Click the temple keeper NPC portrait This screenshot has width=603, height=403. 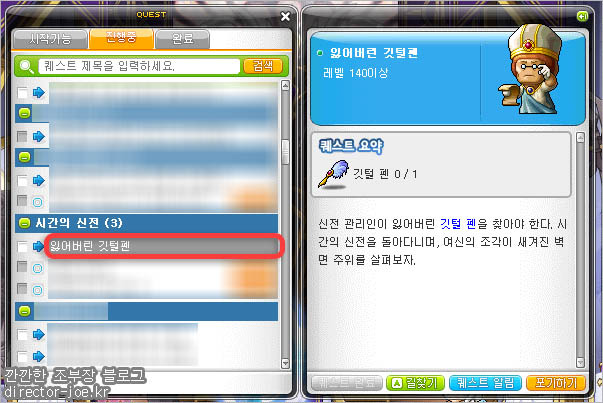(531, 71)
